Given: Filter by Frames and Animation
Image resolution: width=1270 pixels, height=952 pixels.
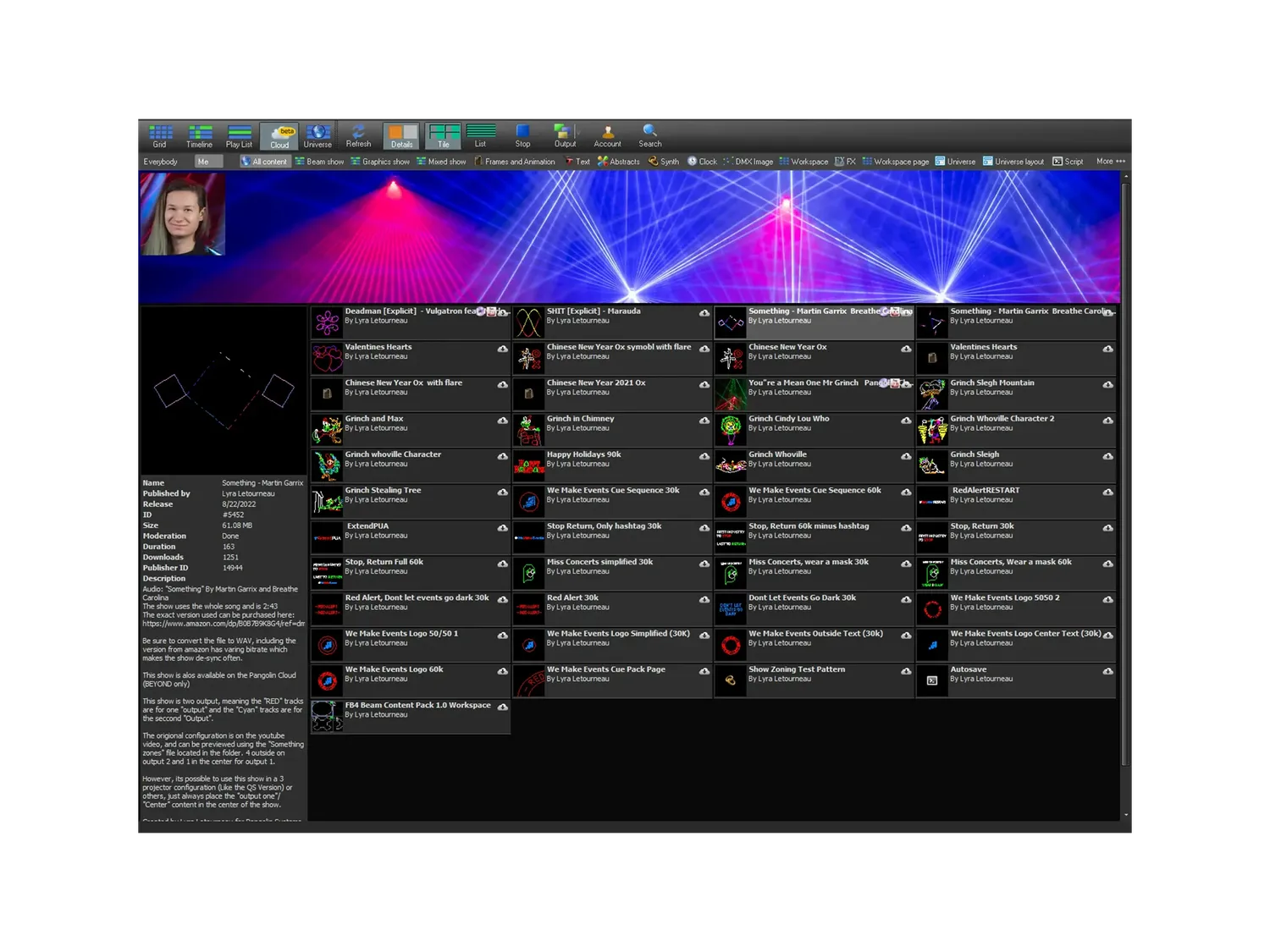Looking at the screenshot, I should (x=515, y=162).
